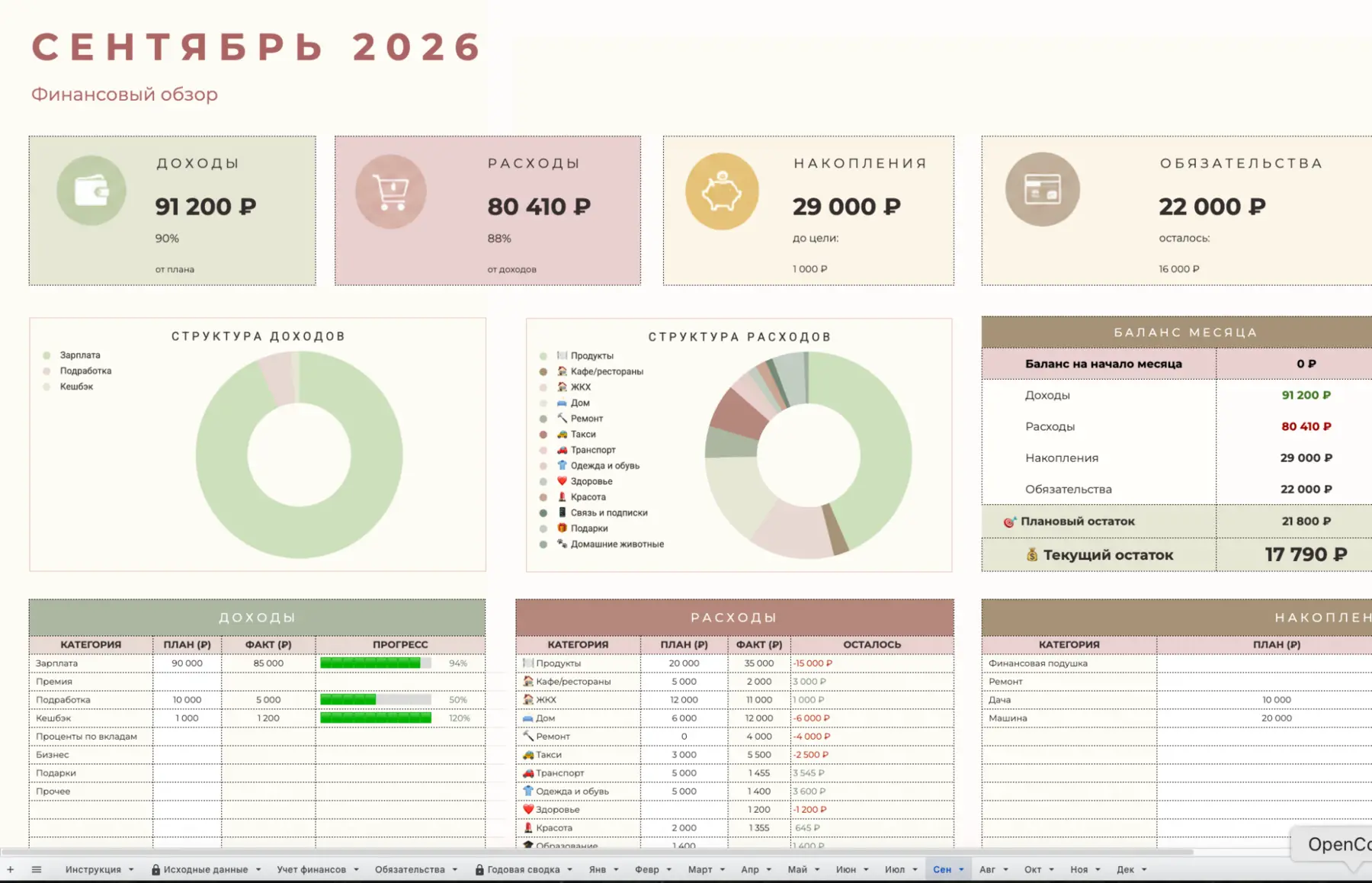Screen dimensions: 1372x883
Task: Click the heart icon in Здоровье expense row
Action: click(528, 810)
